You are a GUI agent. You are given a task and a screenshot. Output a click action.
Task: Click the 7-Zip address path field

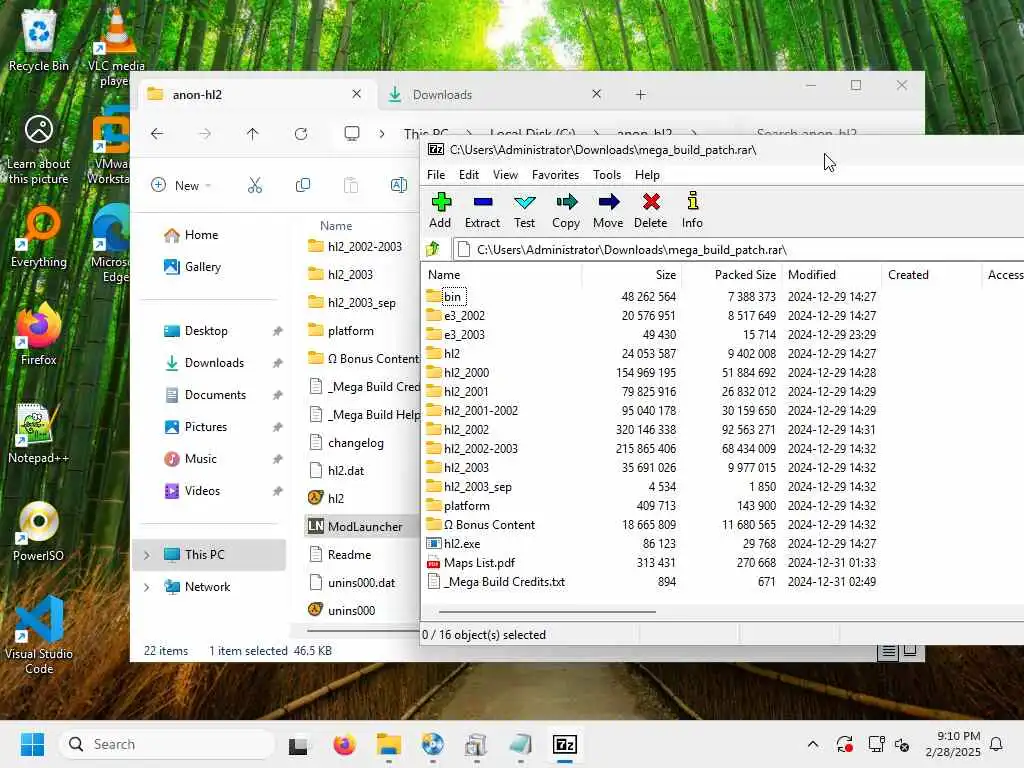pyautogui.click(x=738, y=249)
